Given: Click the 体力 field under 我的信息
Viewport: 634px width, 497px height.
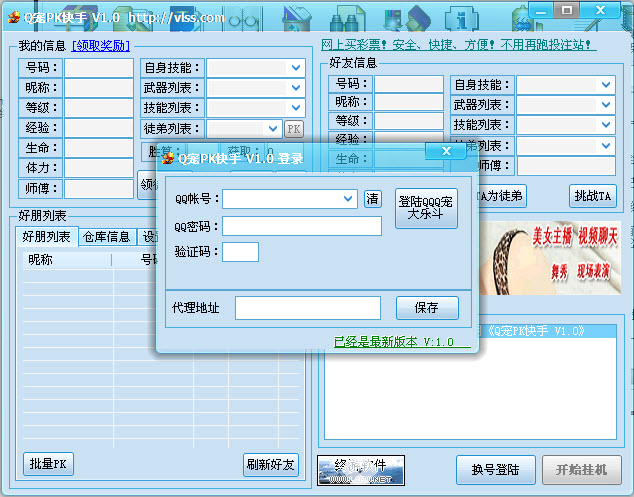Looking at the screenshot, I should coord(99,168).
